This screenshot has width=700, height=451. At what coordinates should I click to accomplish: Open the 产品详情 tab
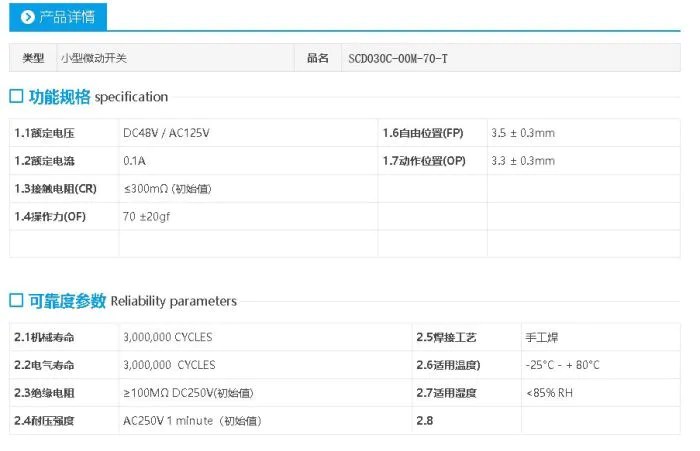click(58, 17)
